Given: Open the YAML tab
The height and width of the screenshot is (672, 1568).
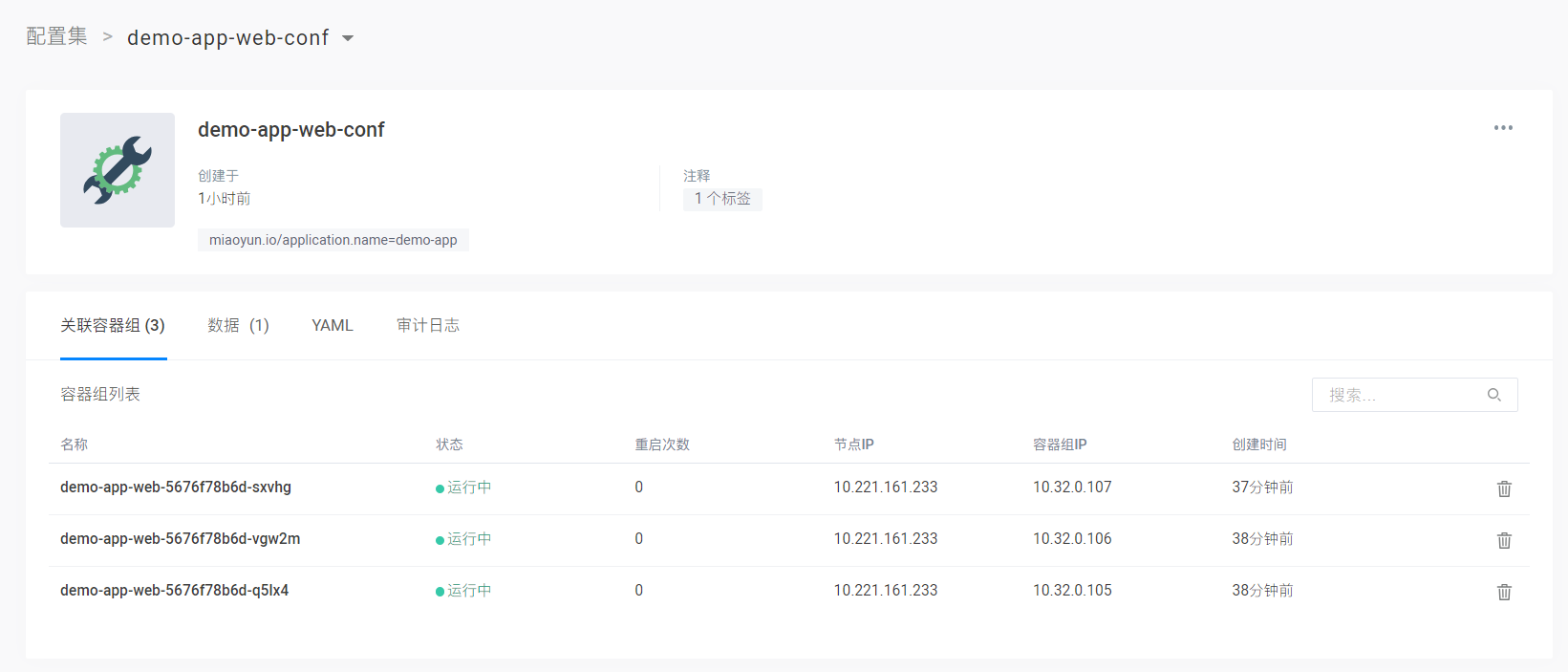Looking at the screenshot, I should [x=333, y=326].
